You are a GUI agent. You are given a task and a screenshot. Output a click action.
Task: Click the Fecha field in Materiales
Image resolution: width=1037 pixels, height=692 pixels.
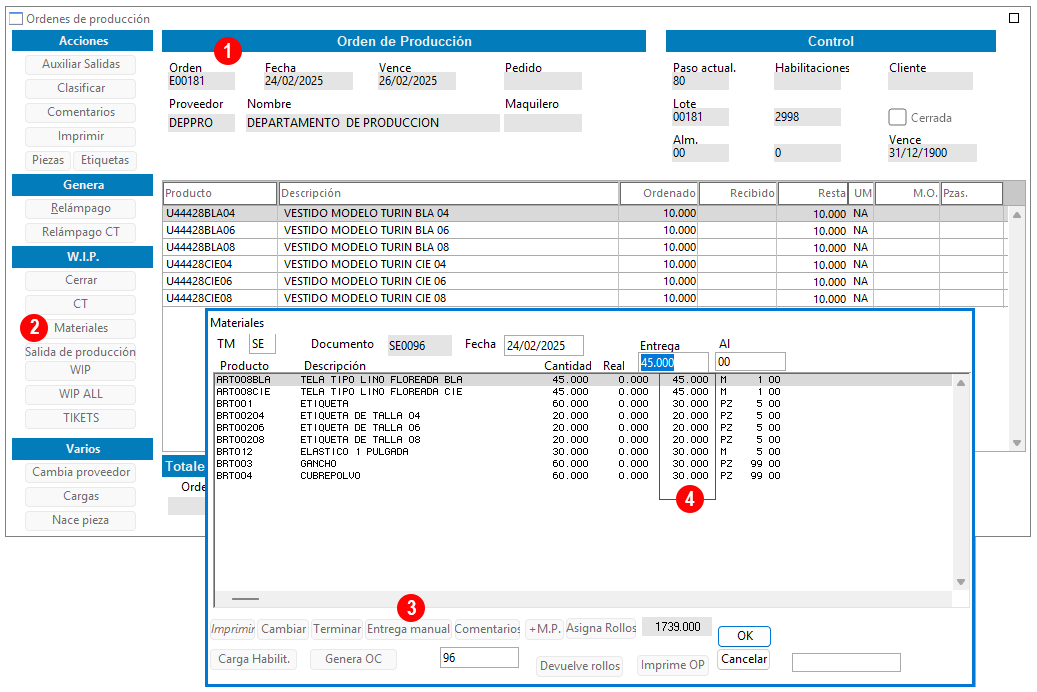tap(544, 345)
